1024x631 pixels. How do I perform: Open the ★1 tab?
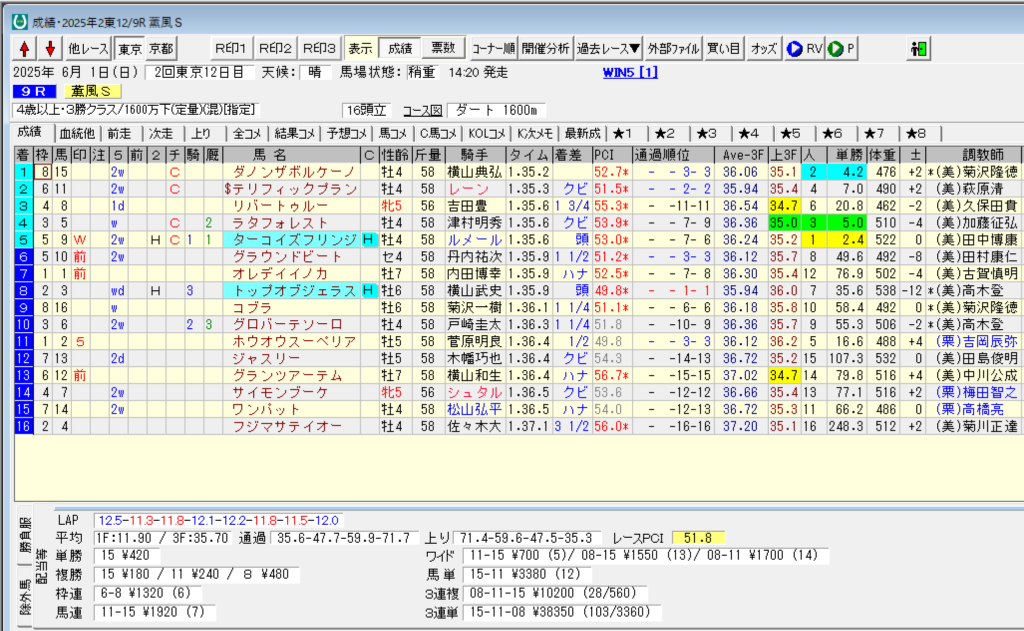coord(628,133)
